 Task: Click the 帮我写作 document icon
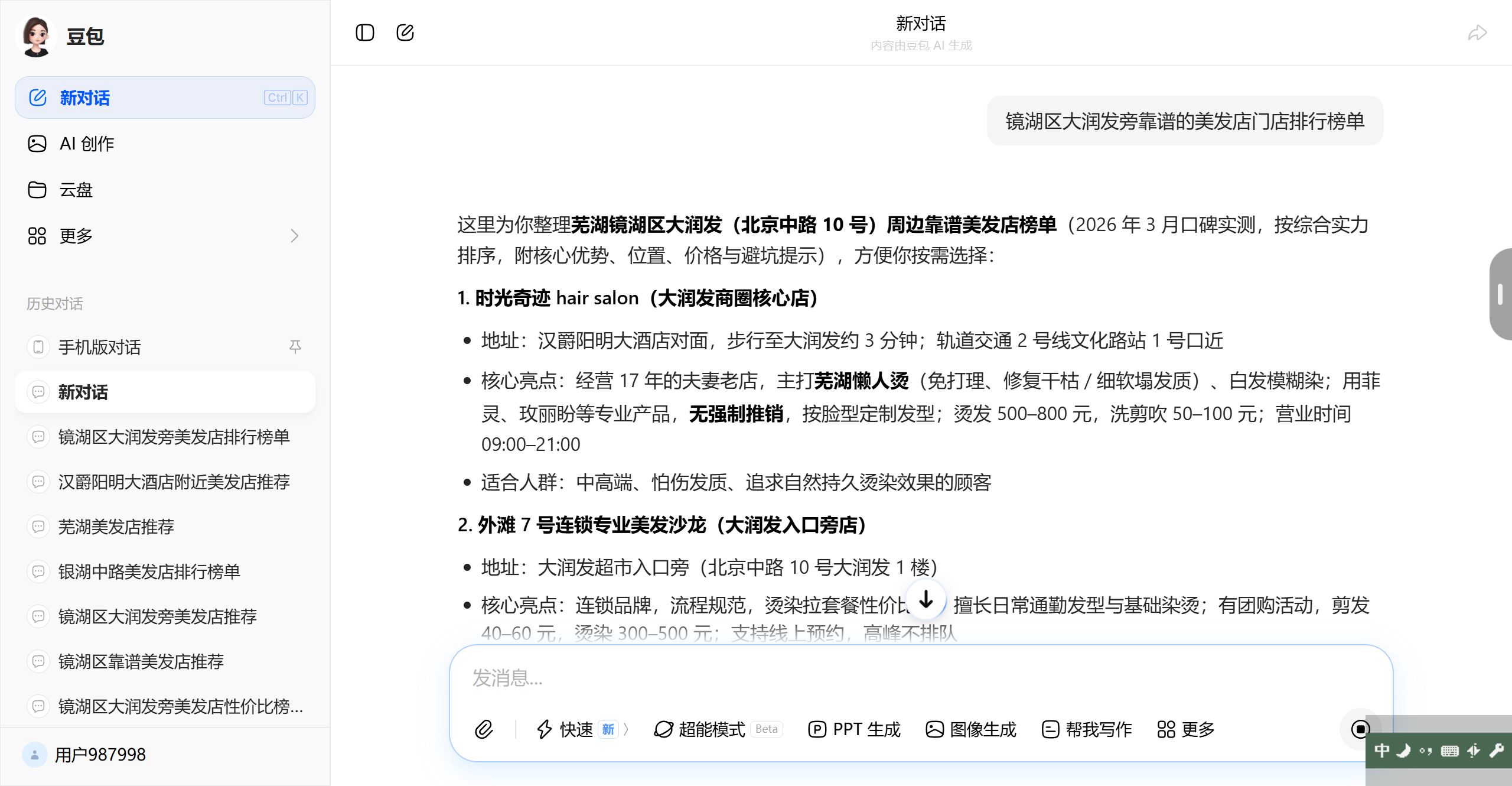click(1050, 729)
